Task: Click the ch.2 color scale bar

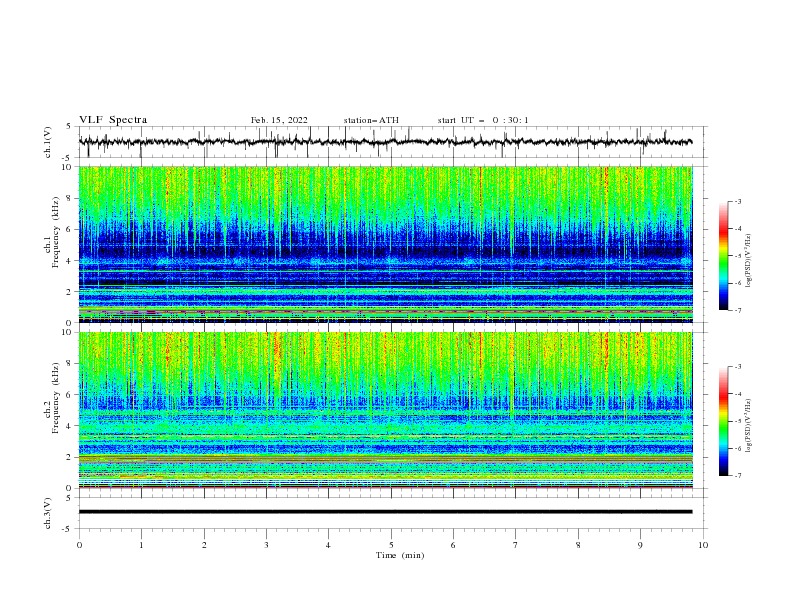Action: pos(724,421)
